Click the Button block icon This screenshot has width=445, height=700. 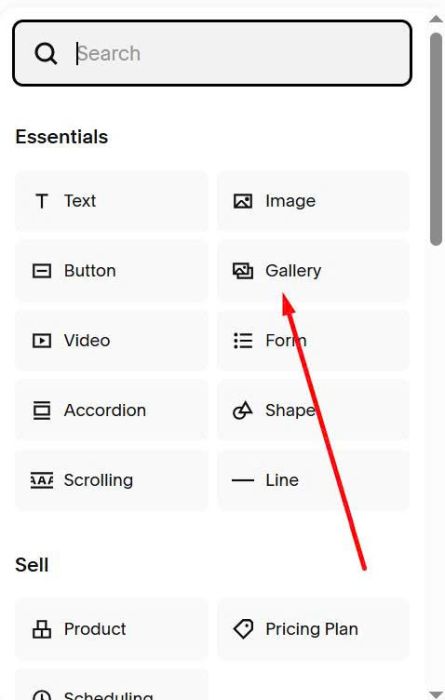click(42, 271)
